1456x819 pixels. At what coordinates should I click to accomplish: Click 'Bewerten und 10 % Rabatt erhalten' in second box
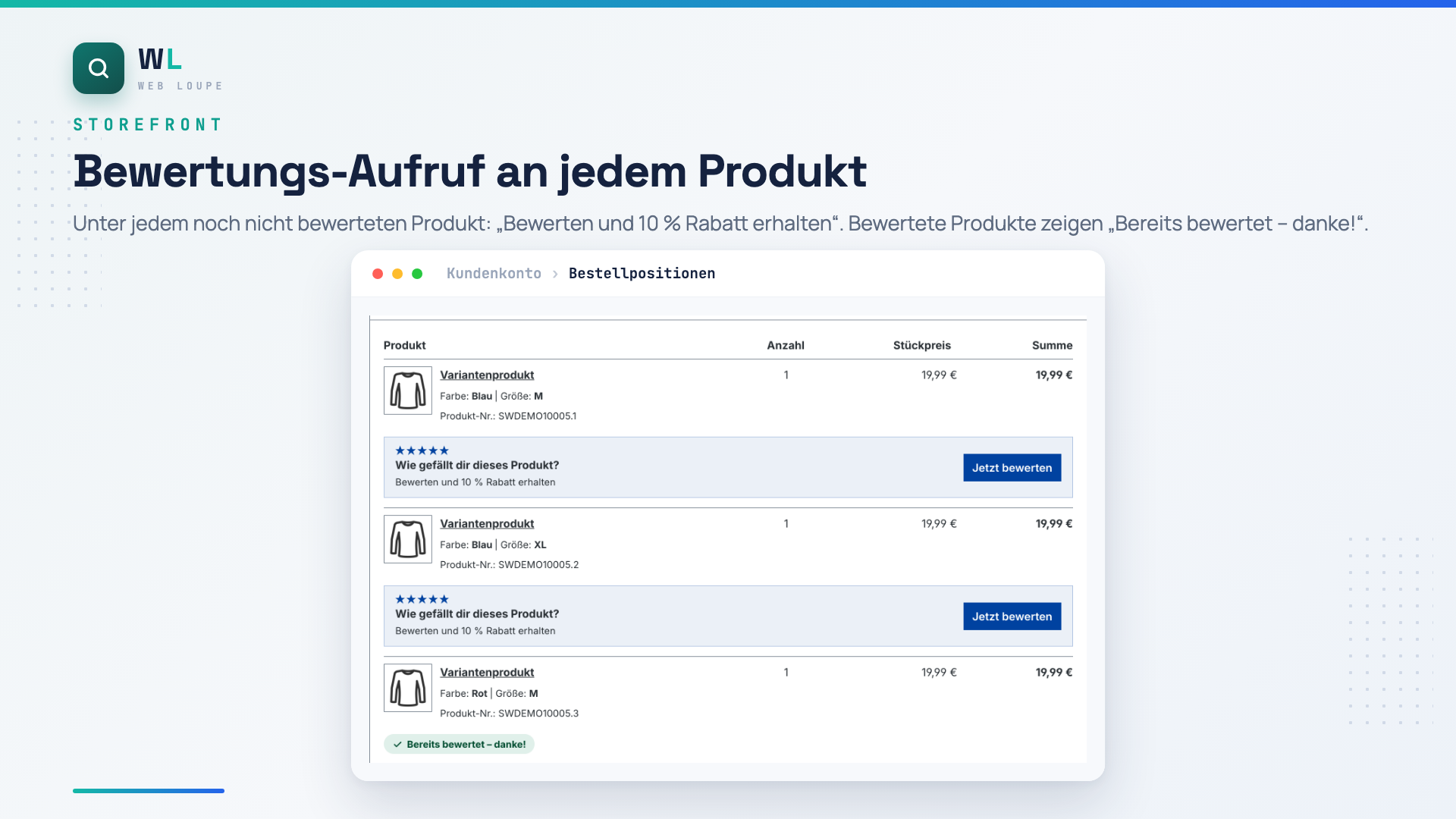(475, 631)
